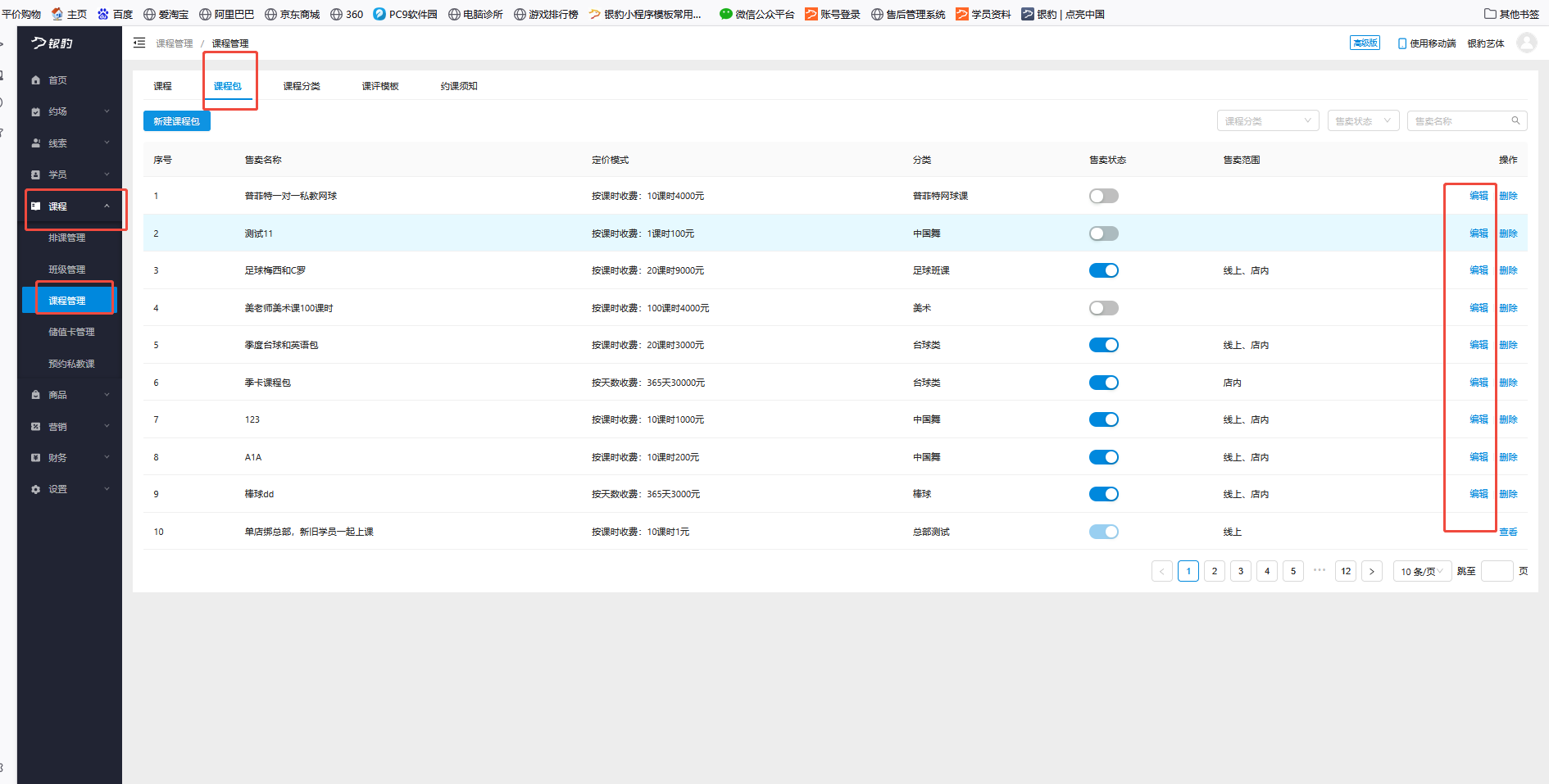
Task: Click the 跳至 page number input field
Action: [1497, 571]
